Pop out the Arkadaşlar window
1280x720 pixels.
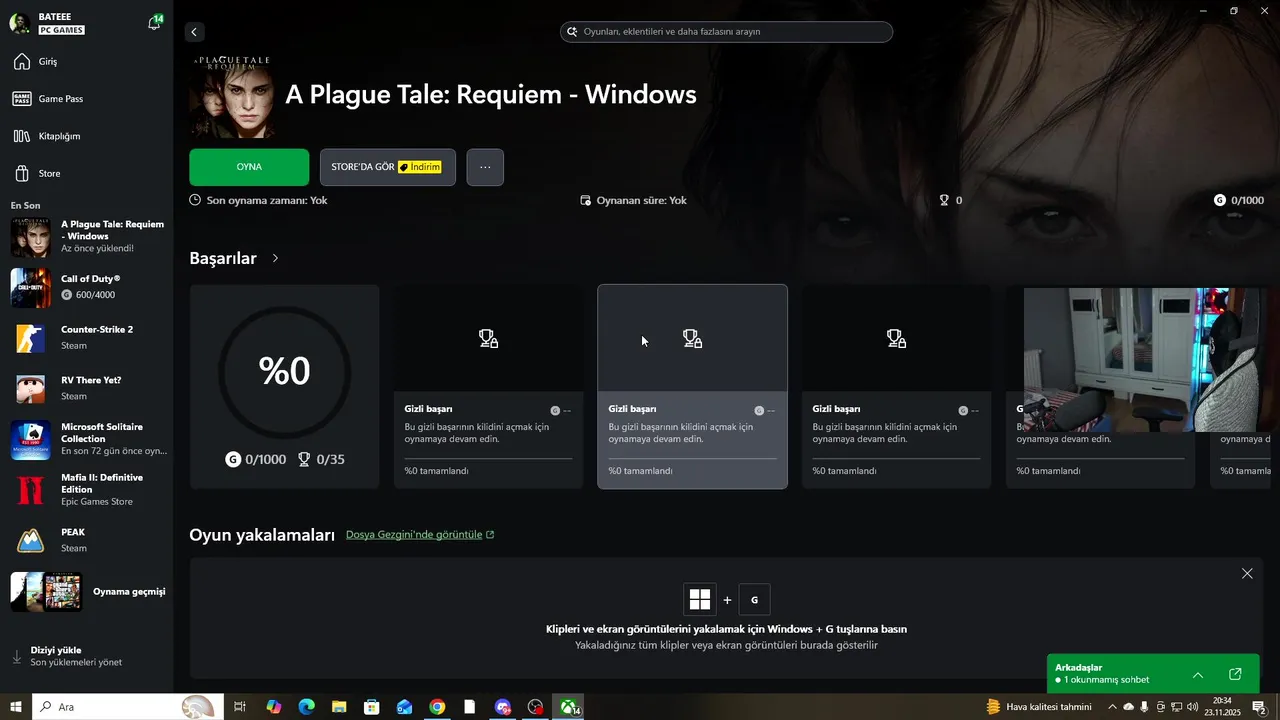[1235, 674]
